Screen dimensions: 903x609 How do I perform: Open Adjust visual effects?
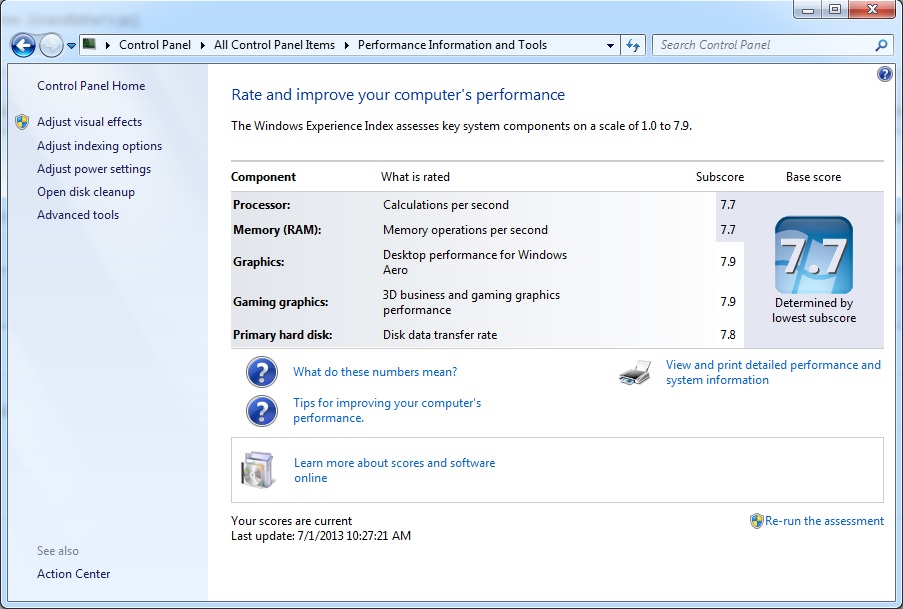[x=89, y=122]
